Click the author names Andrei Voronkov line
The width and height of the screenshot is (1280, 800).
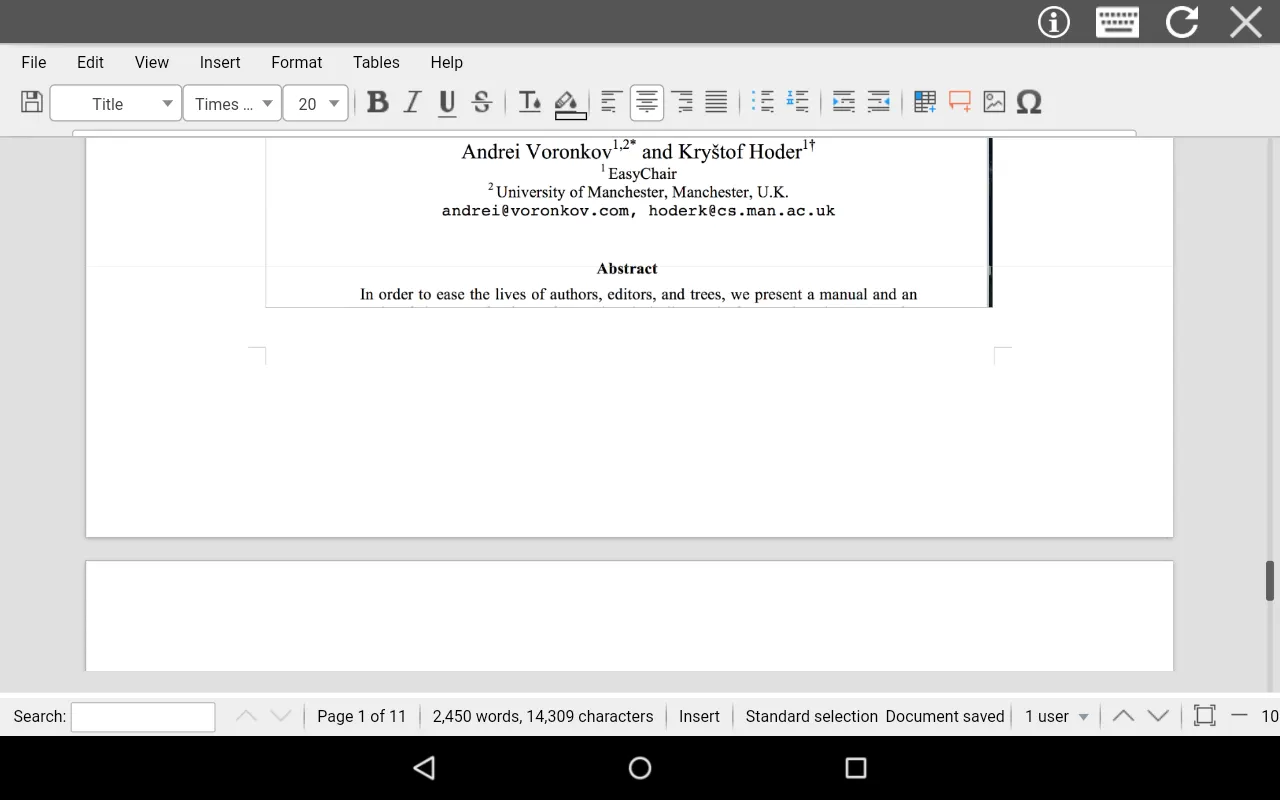(638, 151)
